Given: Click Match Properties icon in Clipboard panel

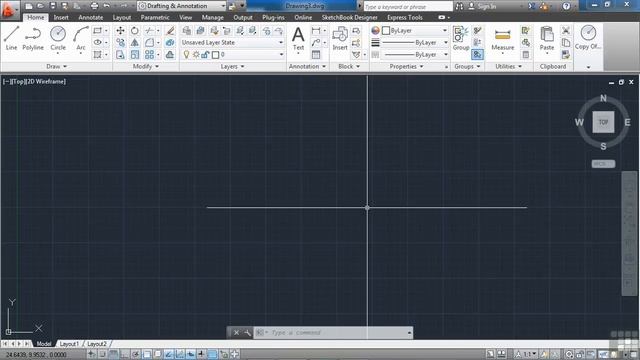Looking at the screenshot, I should click(566, 54).
